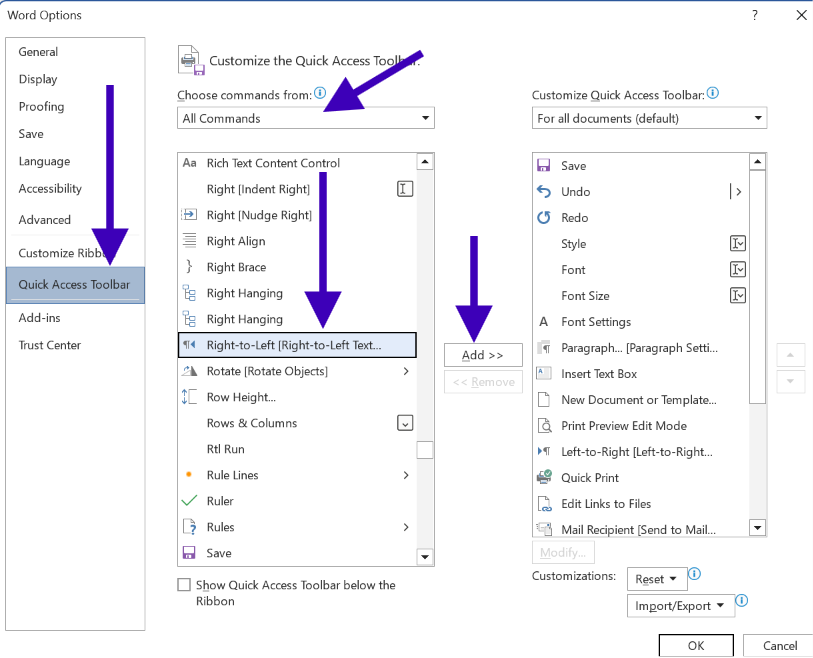This screenshot has width=813, height=658.
Task: Click the info icon next to Reset
Action: click(x=694, y=574)
